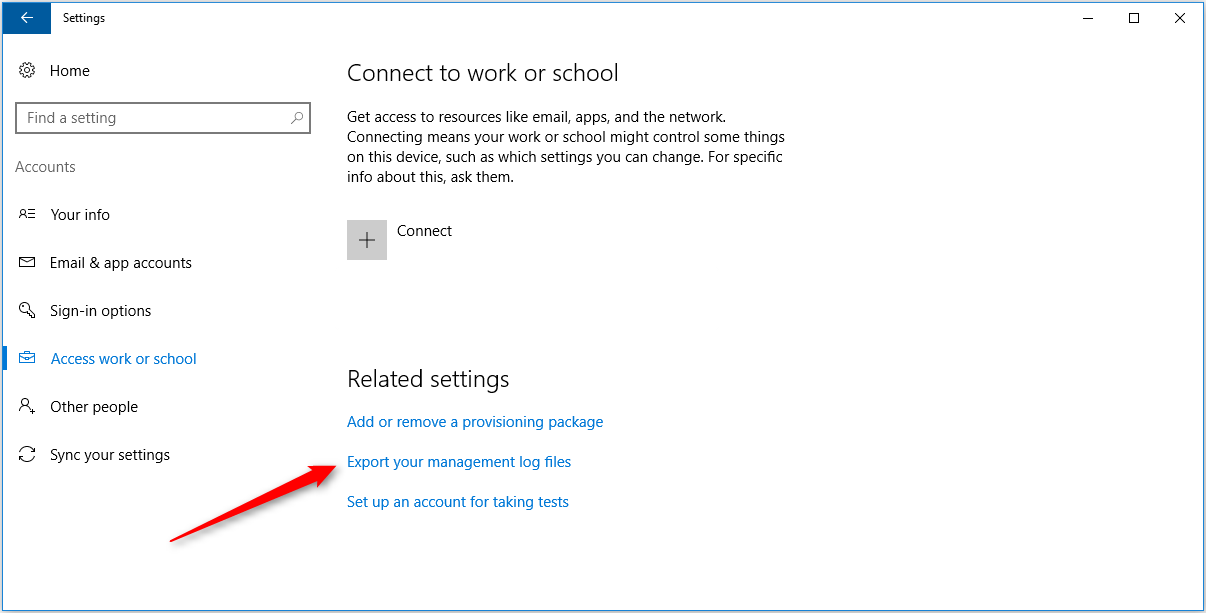Click the Sync your settings arrows icon

click(x=28, y=455)
